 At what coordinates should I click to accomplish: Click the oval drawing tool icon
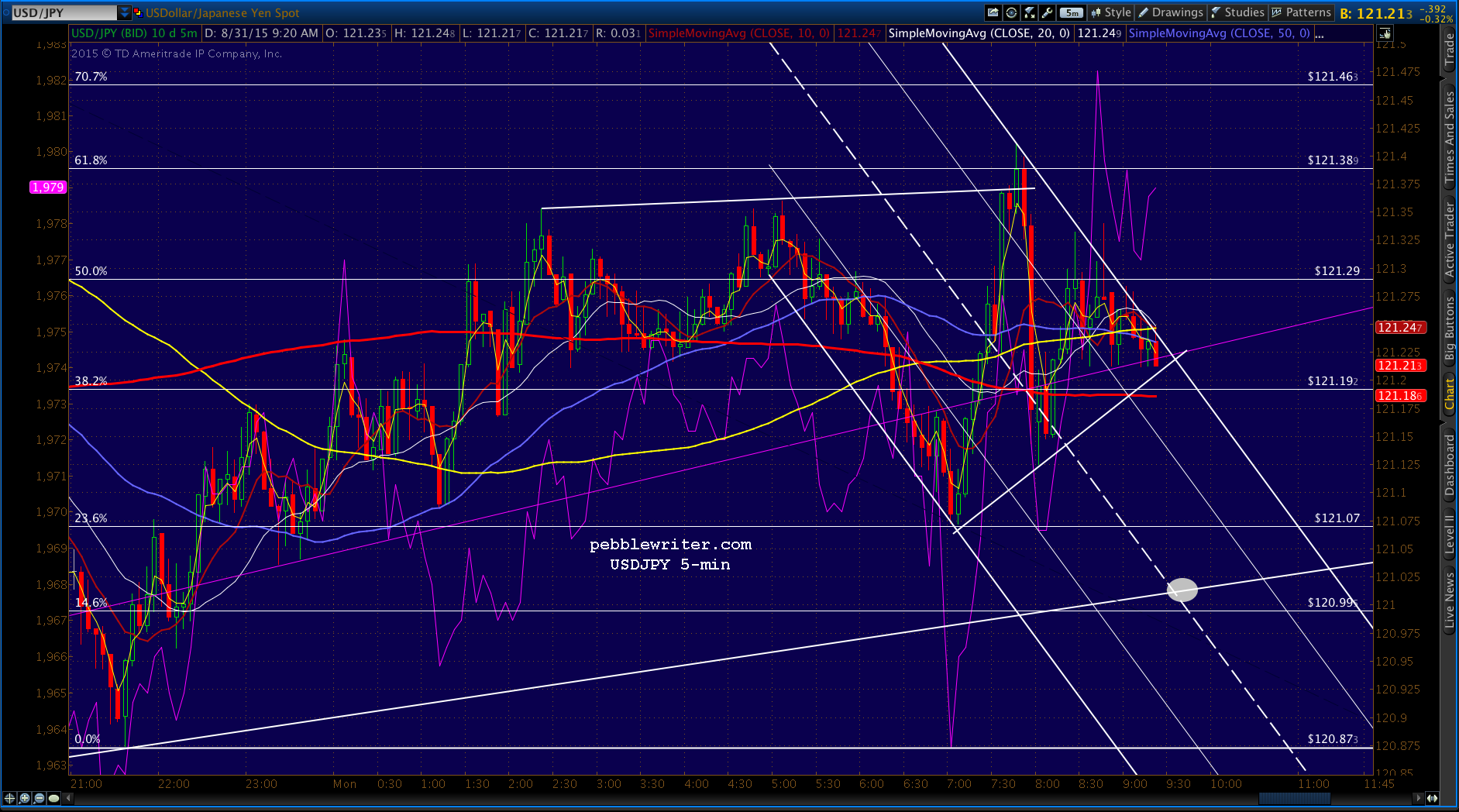point(54,798)
